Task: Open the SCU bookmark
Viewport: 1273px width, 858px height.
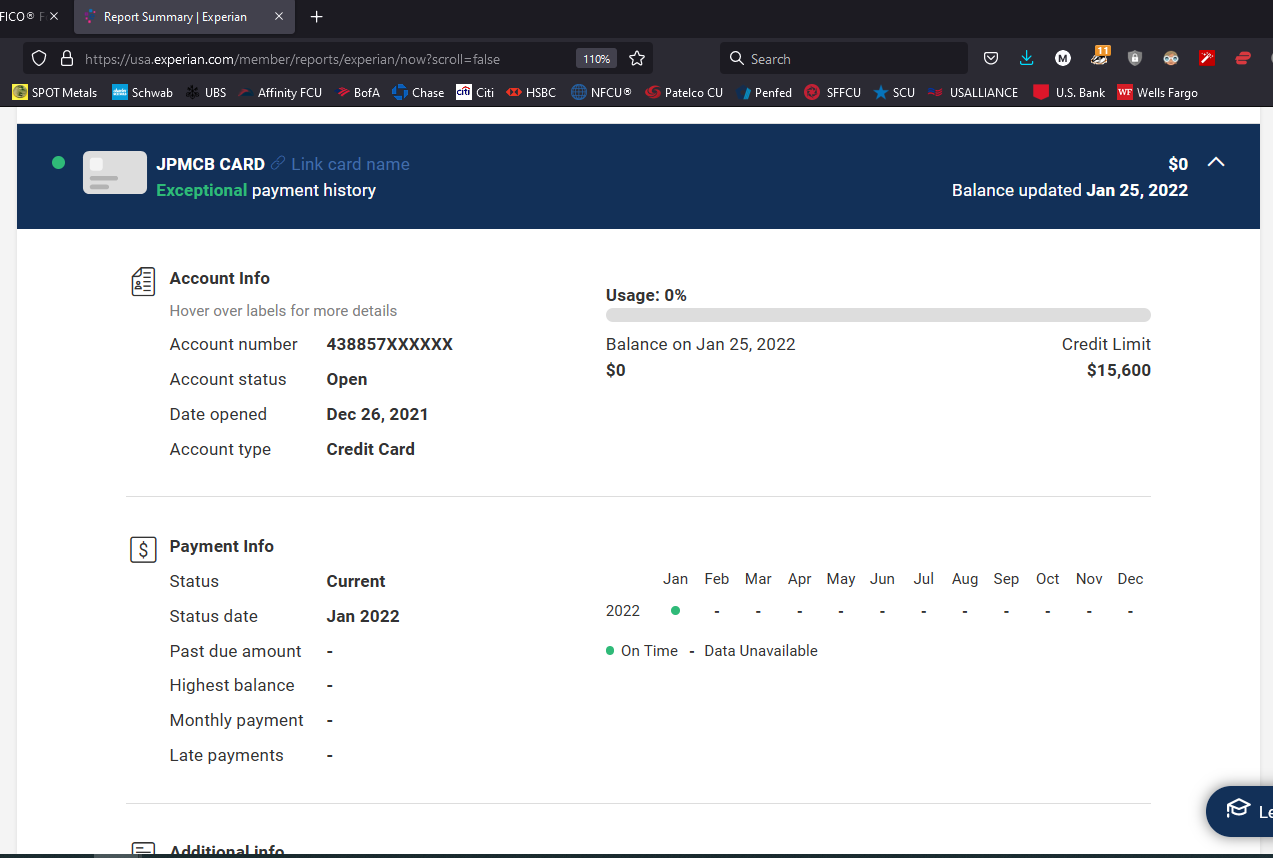Action: (894, 92)
